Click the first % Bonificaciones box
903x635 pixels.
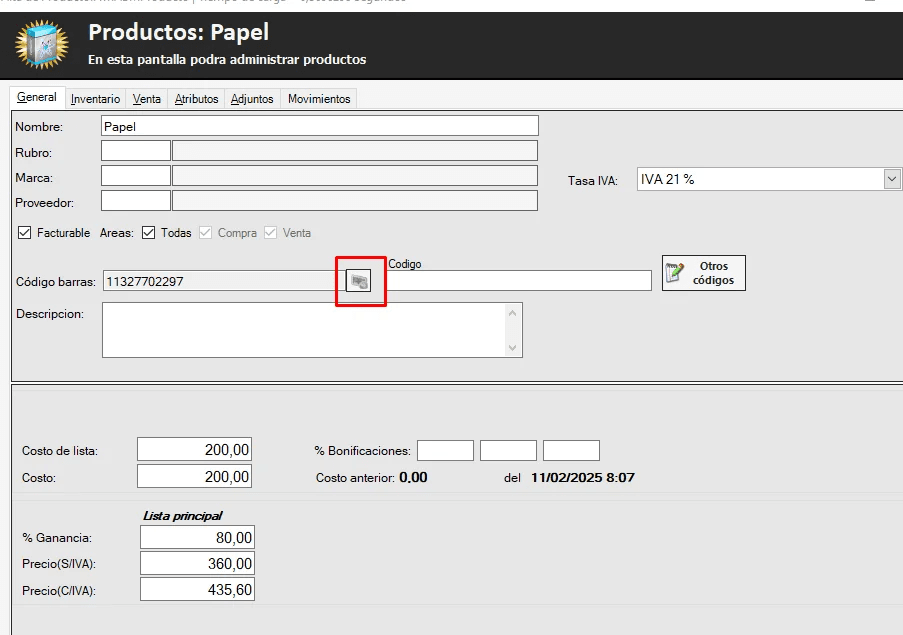(445, 451)
